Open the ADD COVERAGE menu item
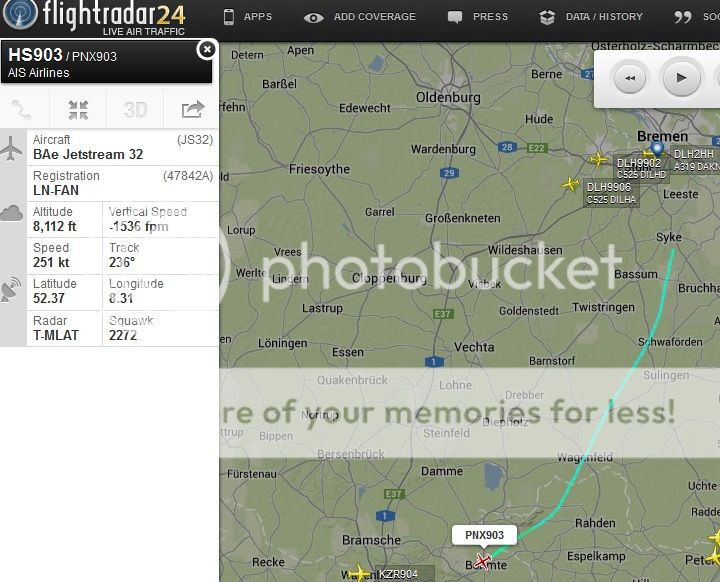This screenshot has width=720, height=582. coord(360,17)
